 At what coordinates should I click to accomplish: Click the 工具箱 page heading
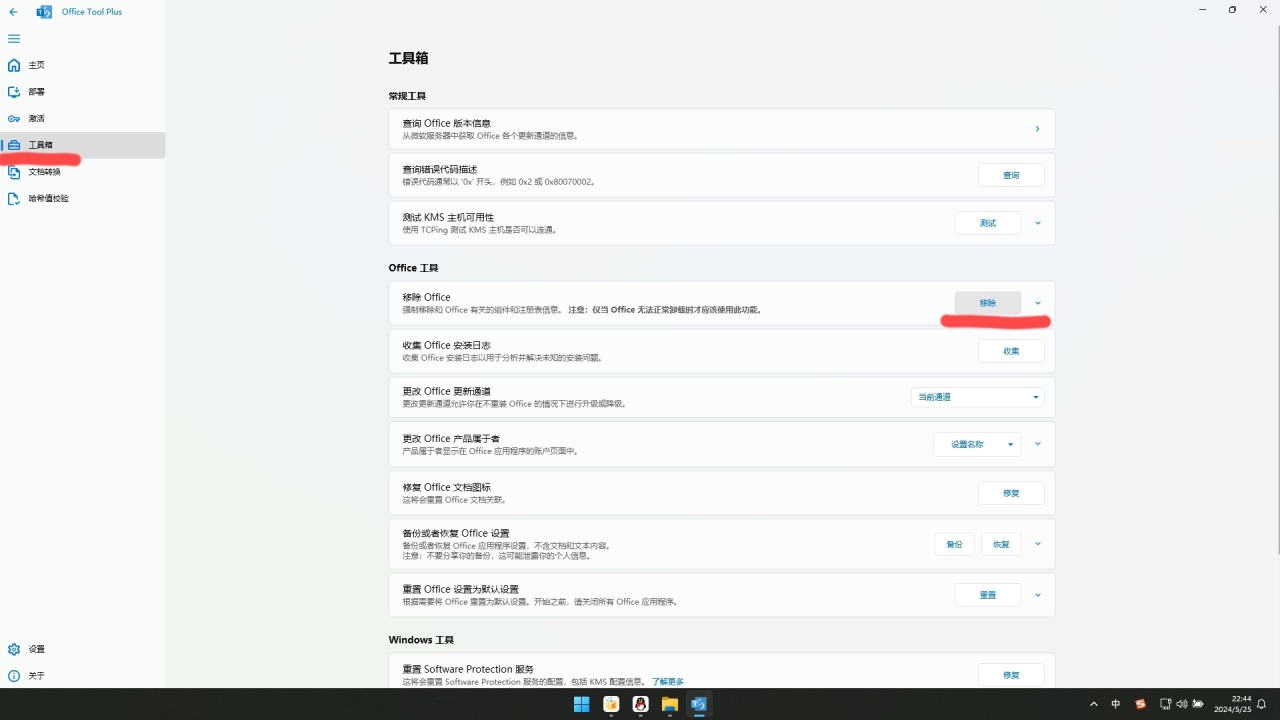click(x=408, y=59)
